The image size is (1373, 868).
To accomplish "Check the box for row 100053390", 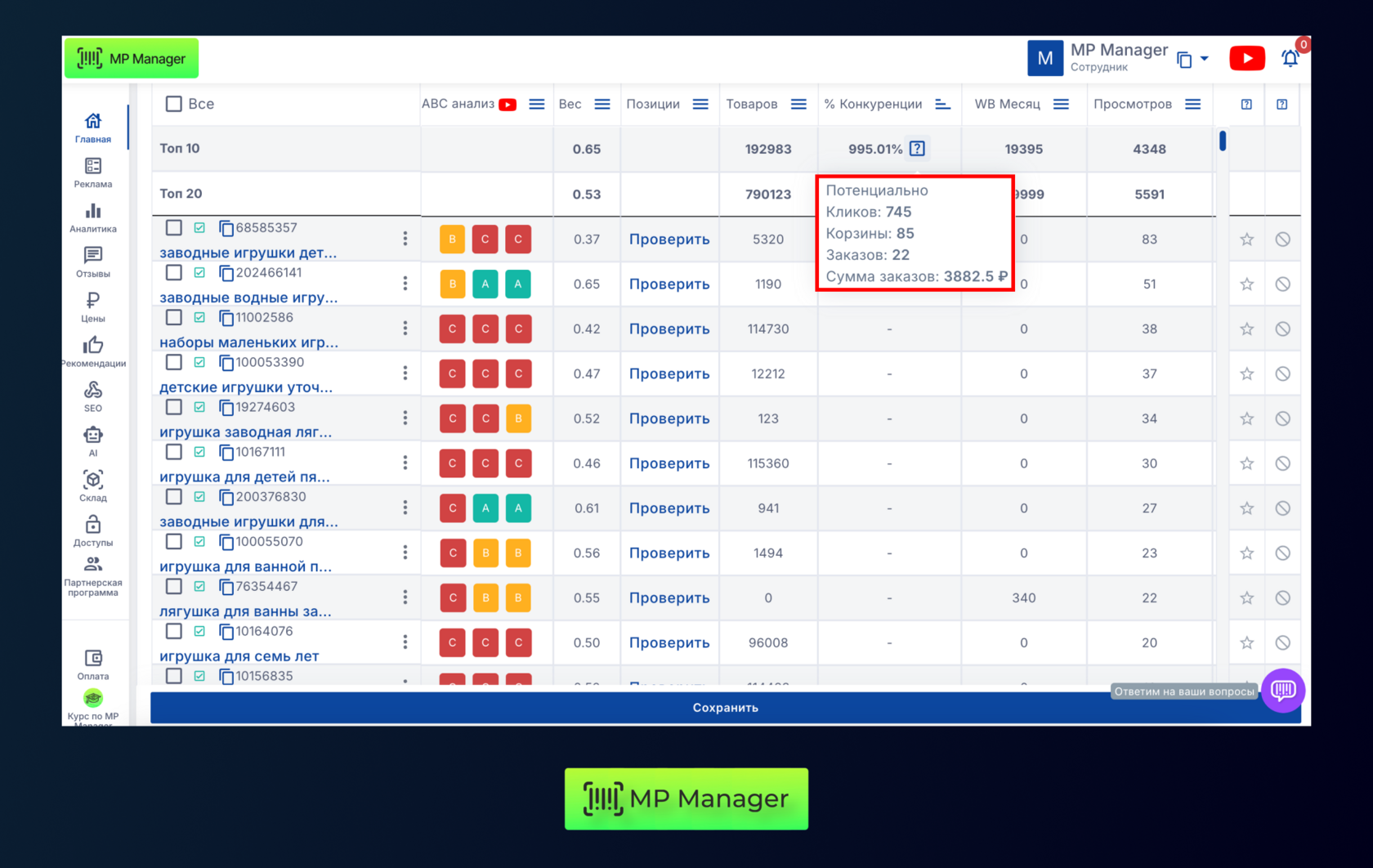I will [x=174, y=362].
